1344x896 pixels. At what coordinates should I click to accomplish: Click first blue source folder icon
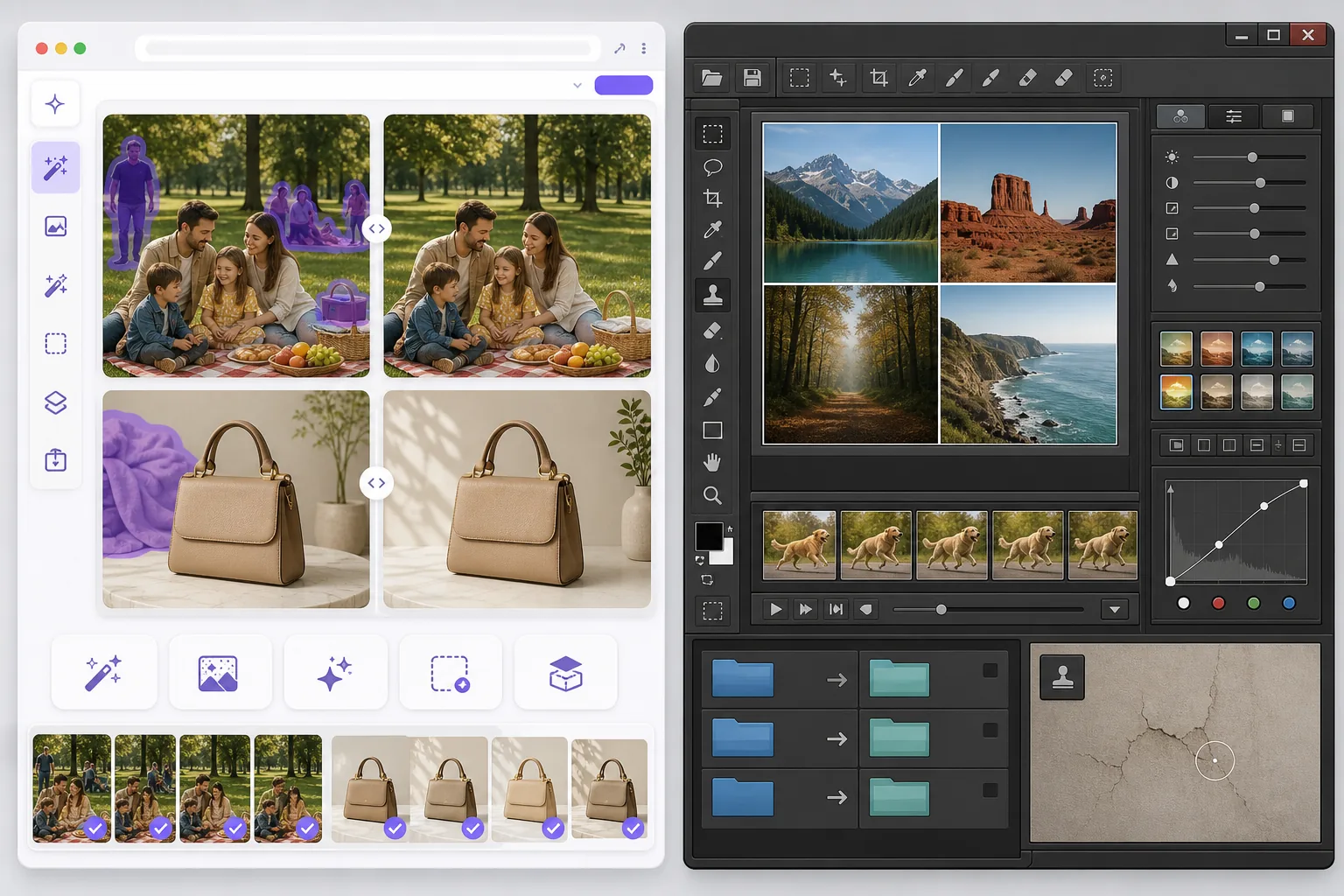tap(743, 678)
